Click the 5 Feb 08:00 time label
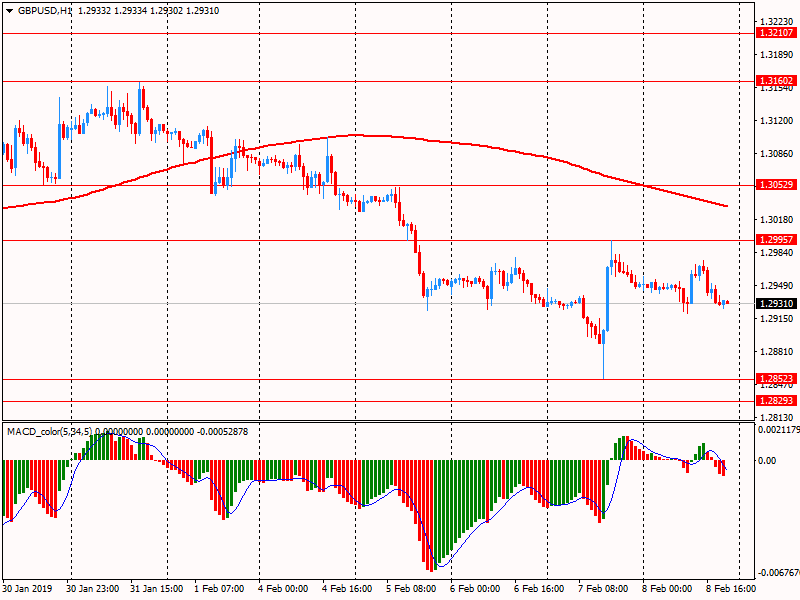This screenshot has height=600, width=800. click(411, 588)
